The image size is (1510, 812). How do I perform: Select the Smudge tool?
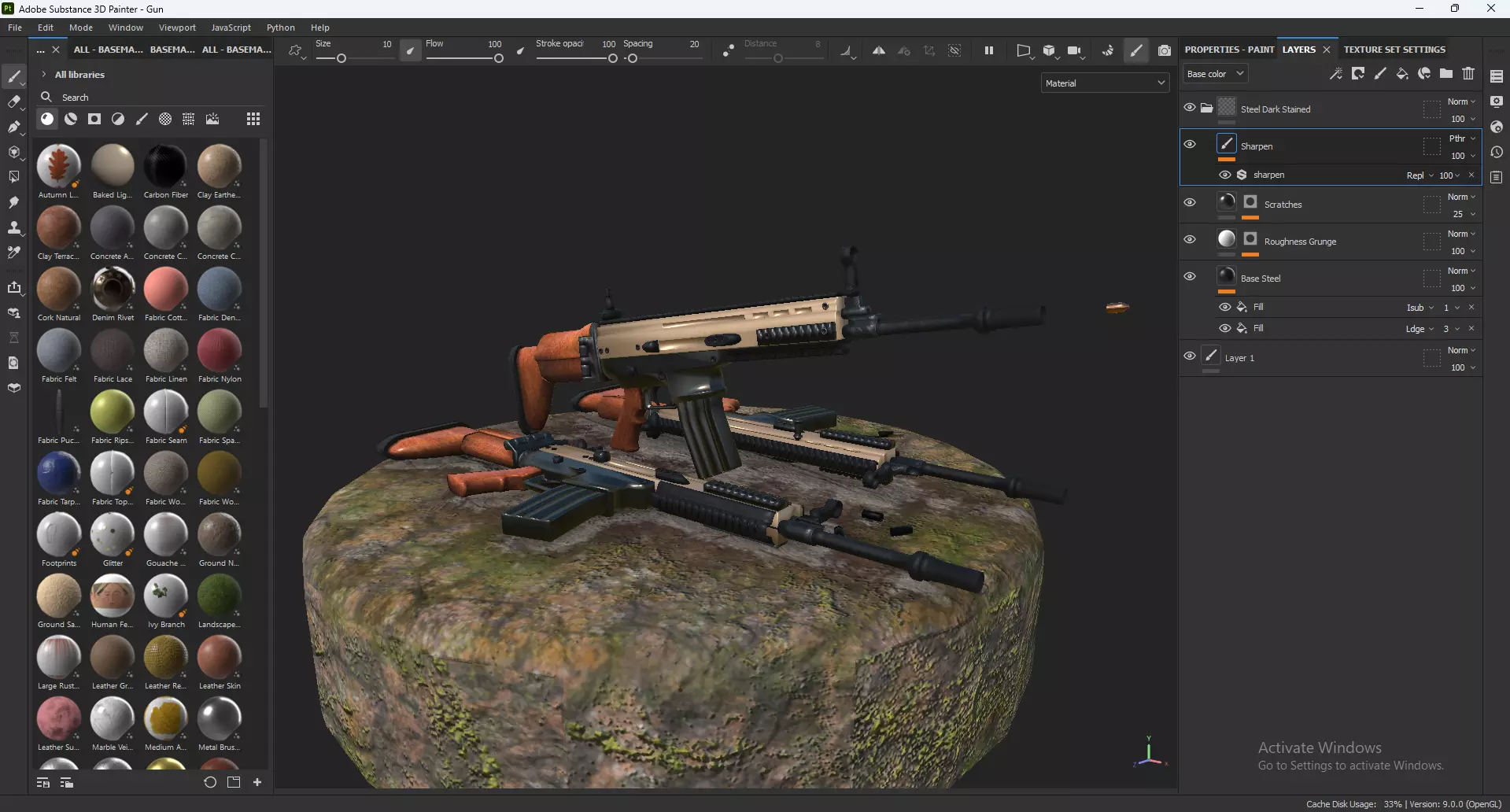click(14, 202)
